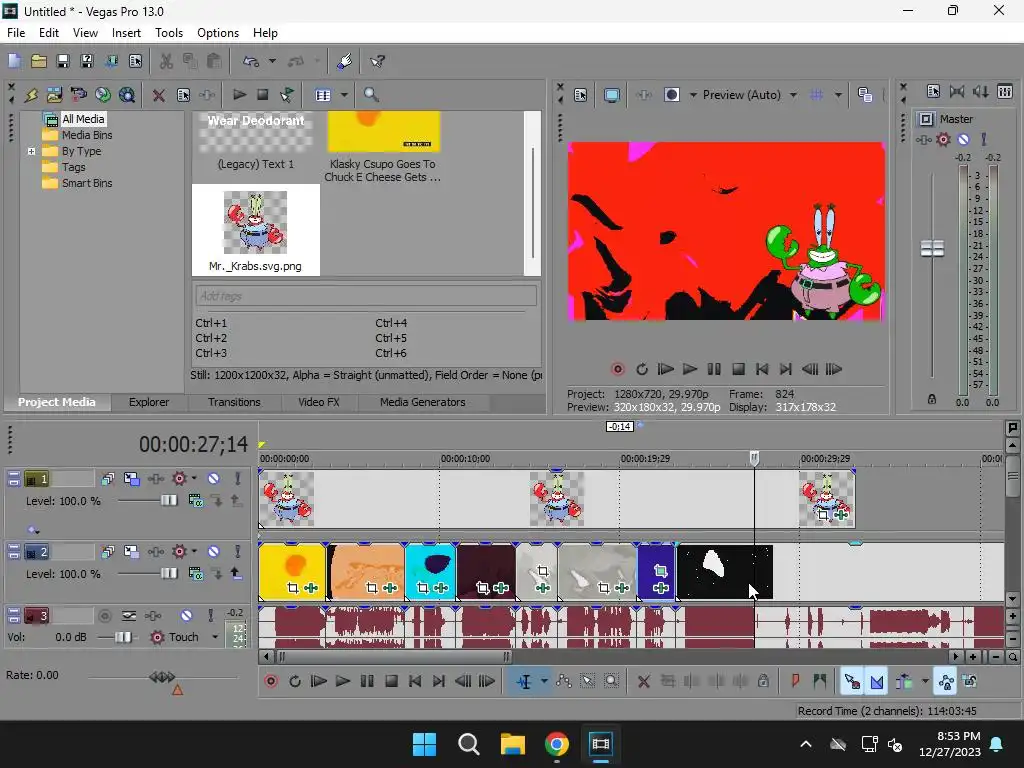This screenshot has width=1024, height=768.
Task: Open a project with the folder icon
Action: 39,61
